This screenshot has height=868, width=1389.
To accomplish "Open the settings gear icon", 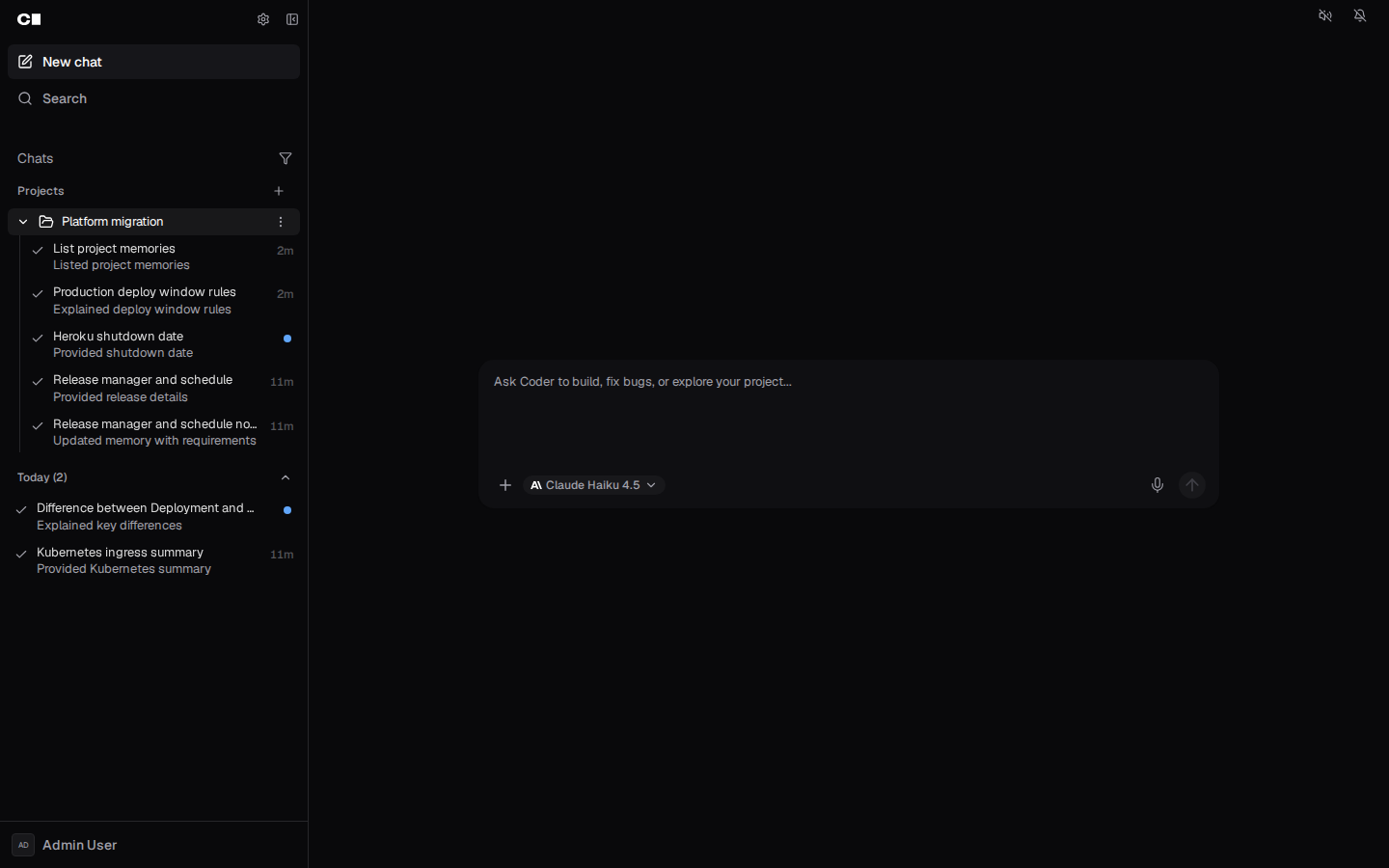I will pos(263,19).
